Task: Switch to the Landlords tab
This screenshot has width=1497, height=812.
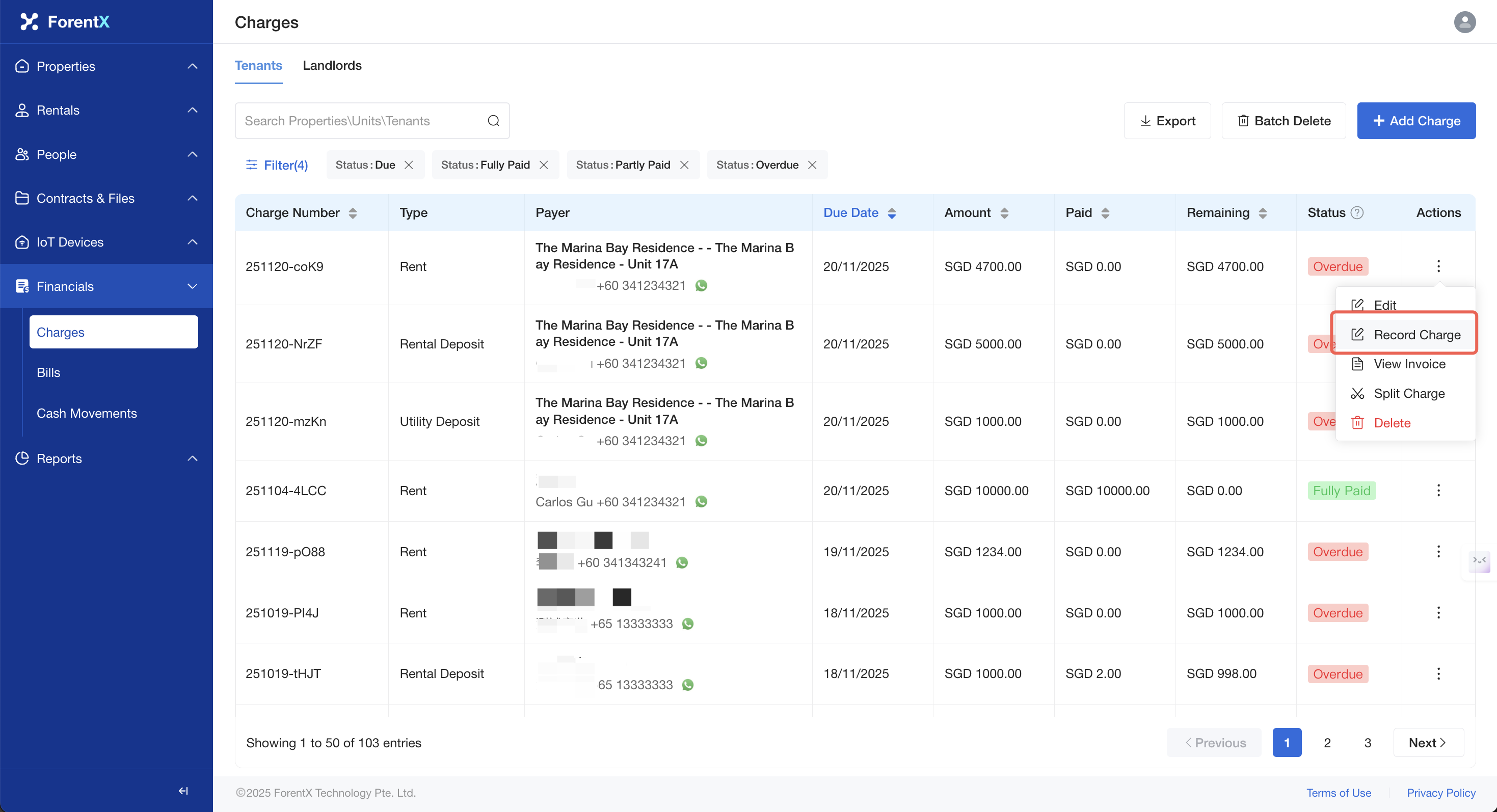Action: pos(332,66)
